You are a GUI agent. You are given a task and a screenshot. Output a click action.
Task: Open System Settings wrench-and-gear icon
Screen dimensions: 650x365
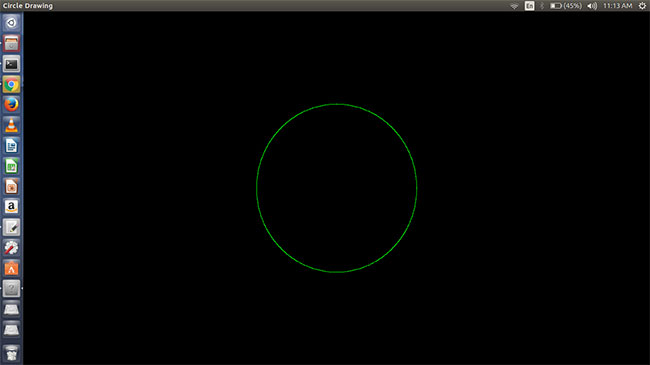pos(11,248)
